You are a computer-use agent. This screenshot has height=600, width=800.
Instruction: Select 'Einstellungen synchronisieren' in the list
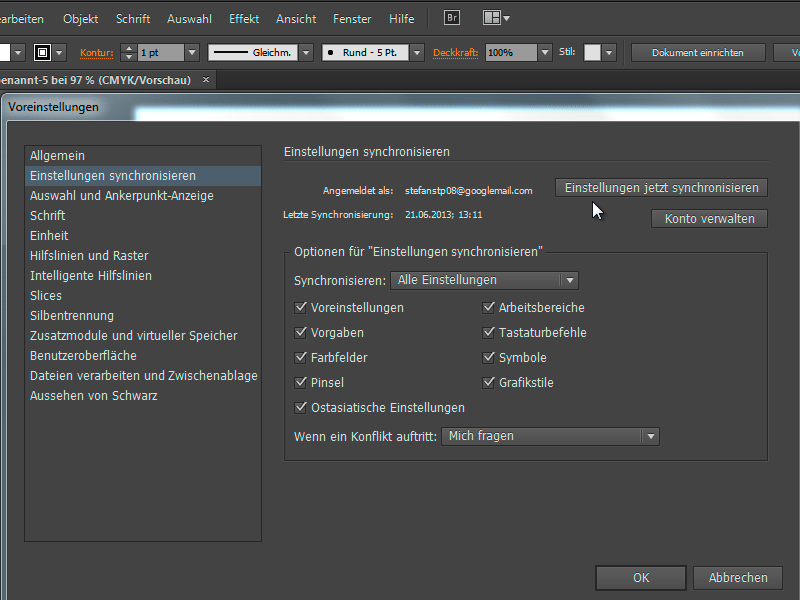tap(143, 176)
